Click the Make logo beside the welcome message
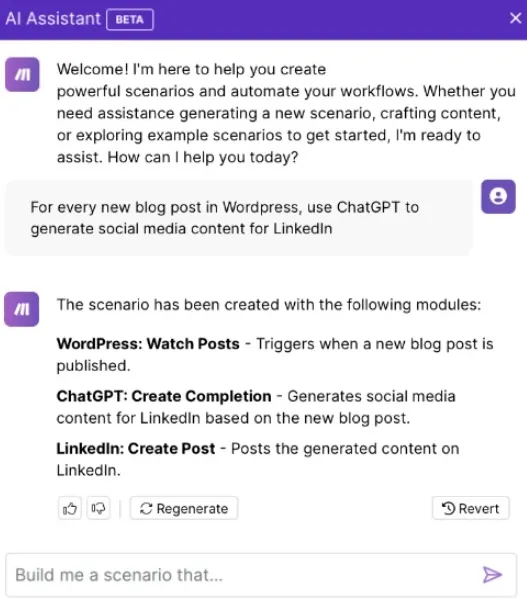Image resolution: width=527 pixels, height=605 pixels. pos(22,74)
